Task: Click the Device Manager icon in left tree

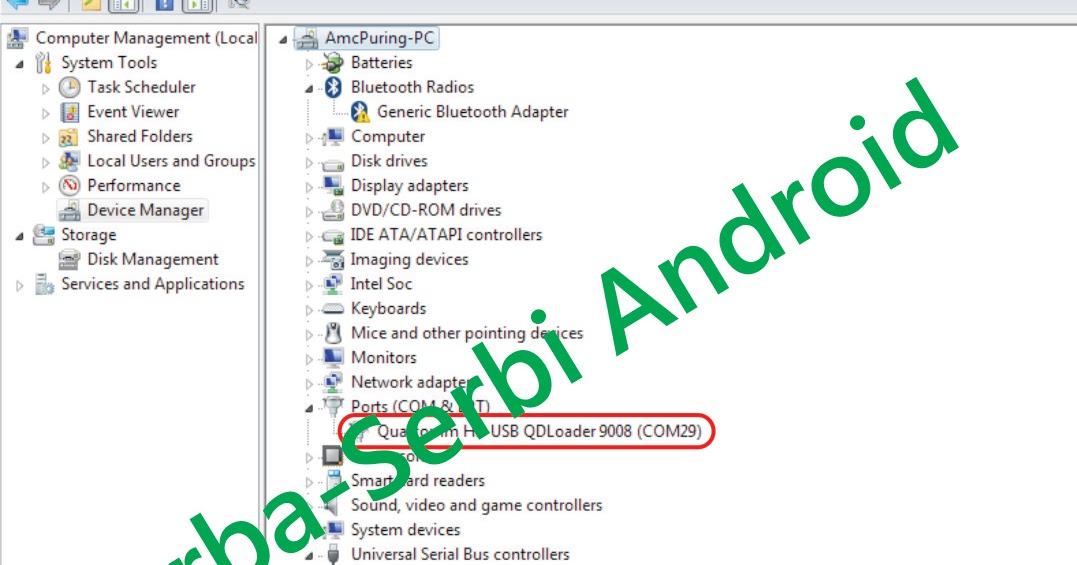Action: click(x=69, y=211)
